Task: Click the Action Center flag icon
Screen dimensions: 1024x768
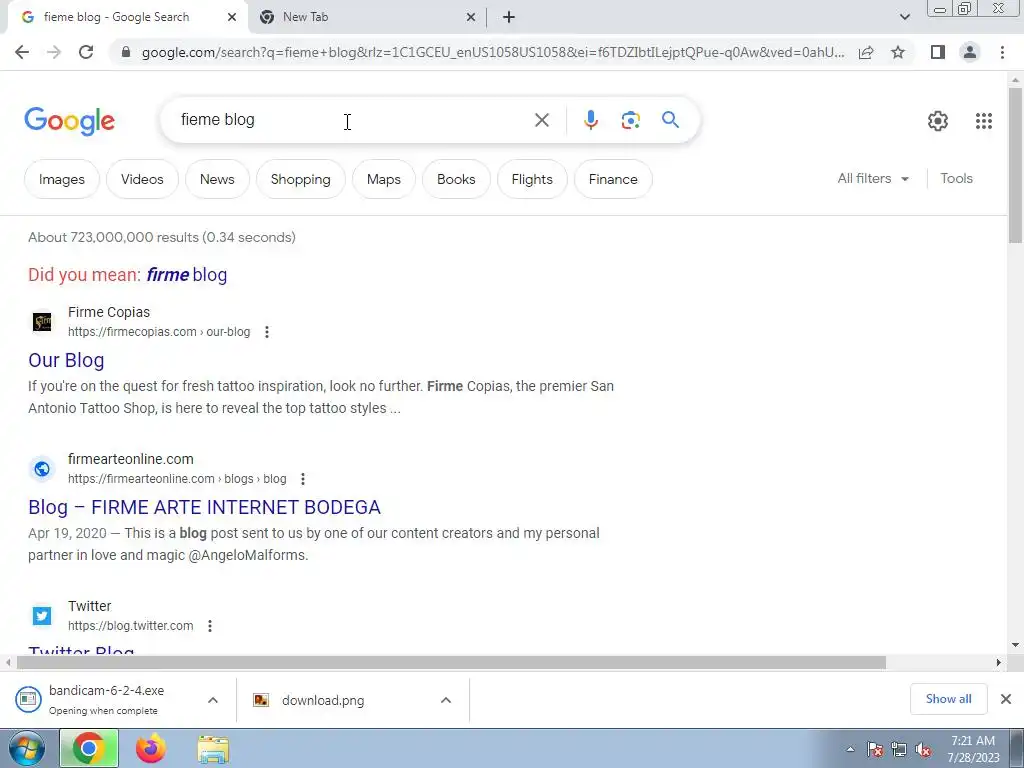Action: [875, 750]
